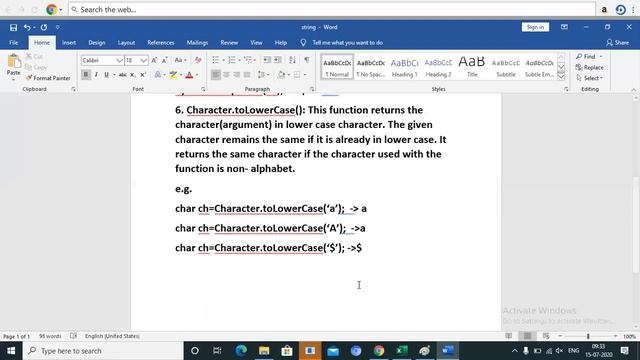The image size is (640, 360).
Task: Open the Bullets list dropdown
Action: point(224,60)
